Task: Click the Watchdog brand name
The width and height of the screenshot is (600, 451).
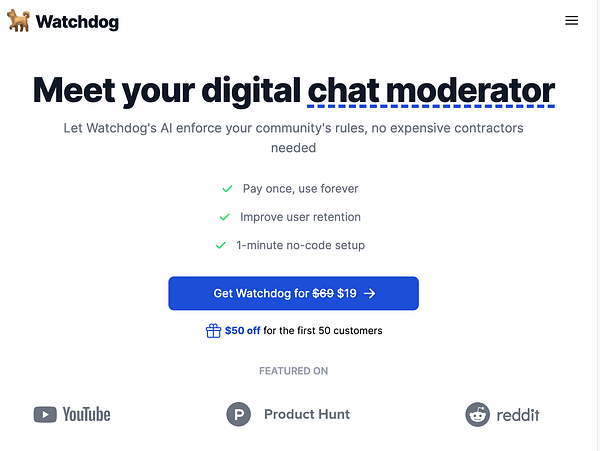Action: [77, 22]
